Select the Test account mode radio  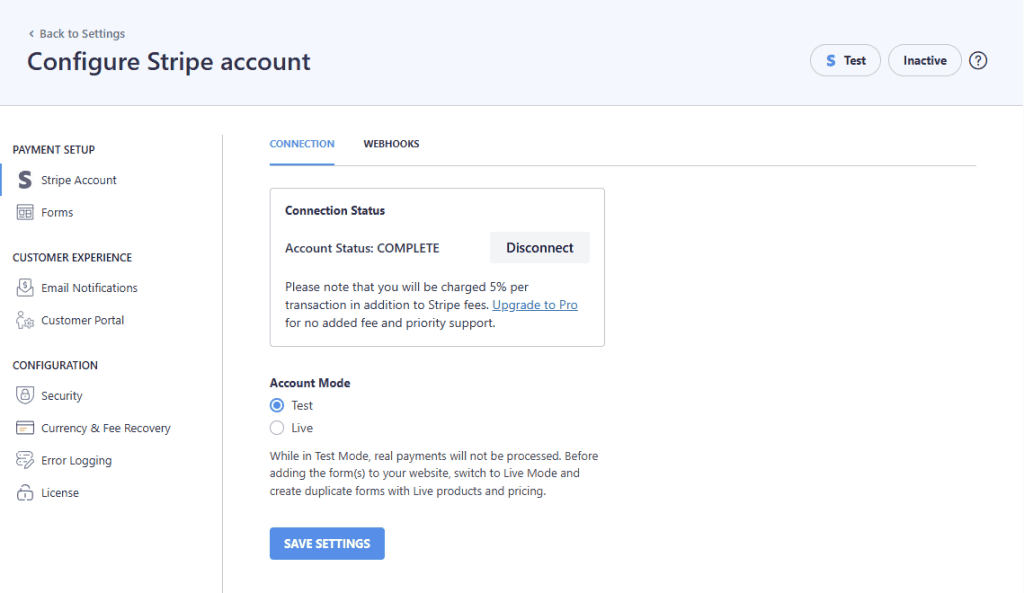[276, 405]
